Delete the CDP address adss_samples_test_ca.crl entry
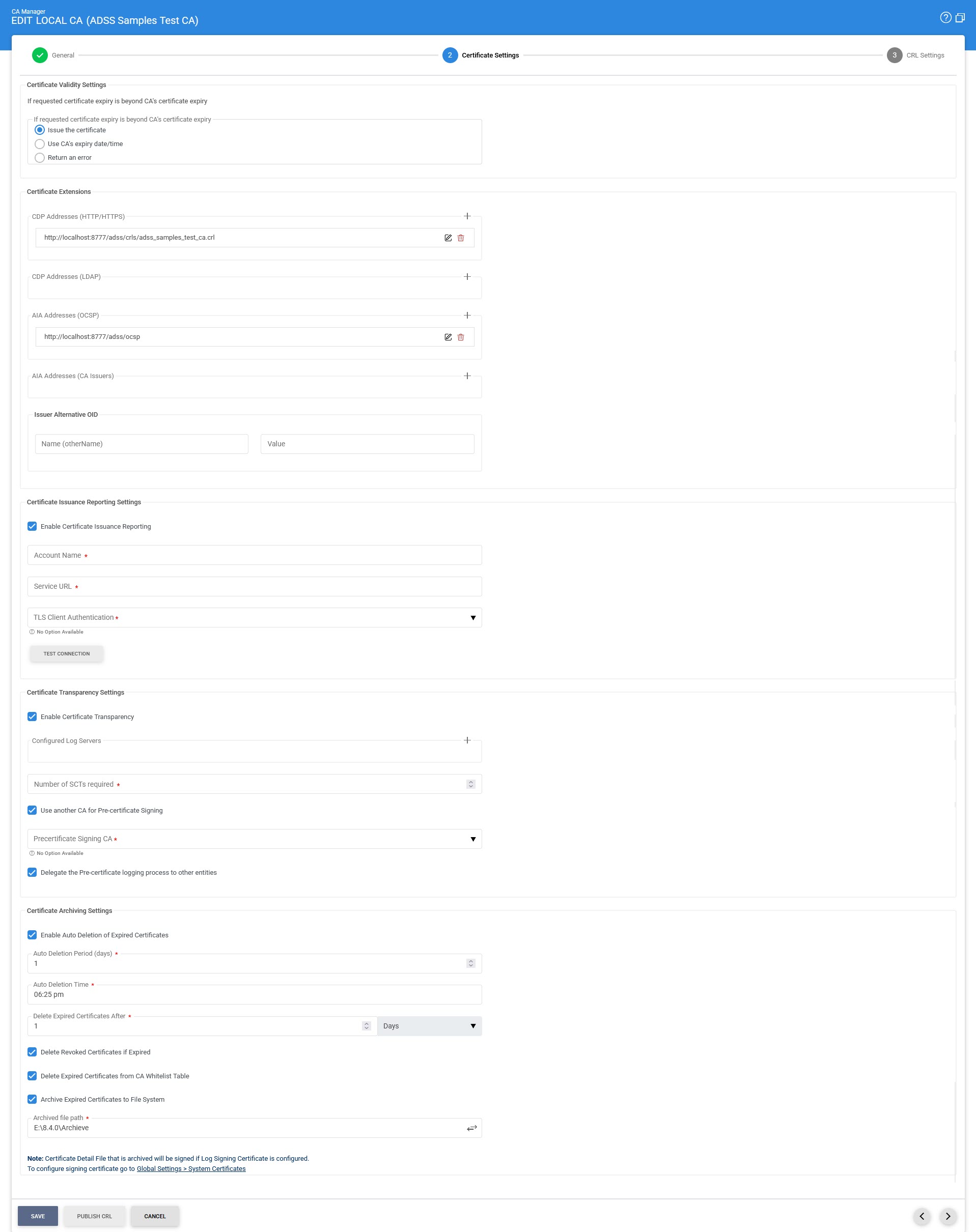 (x=461, y=238)
